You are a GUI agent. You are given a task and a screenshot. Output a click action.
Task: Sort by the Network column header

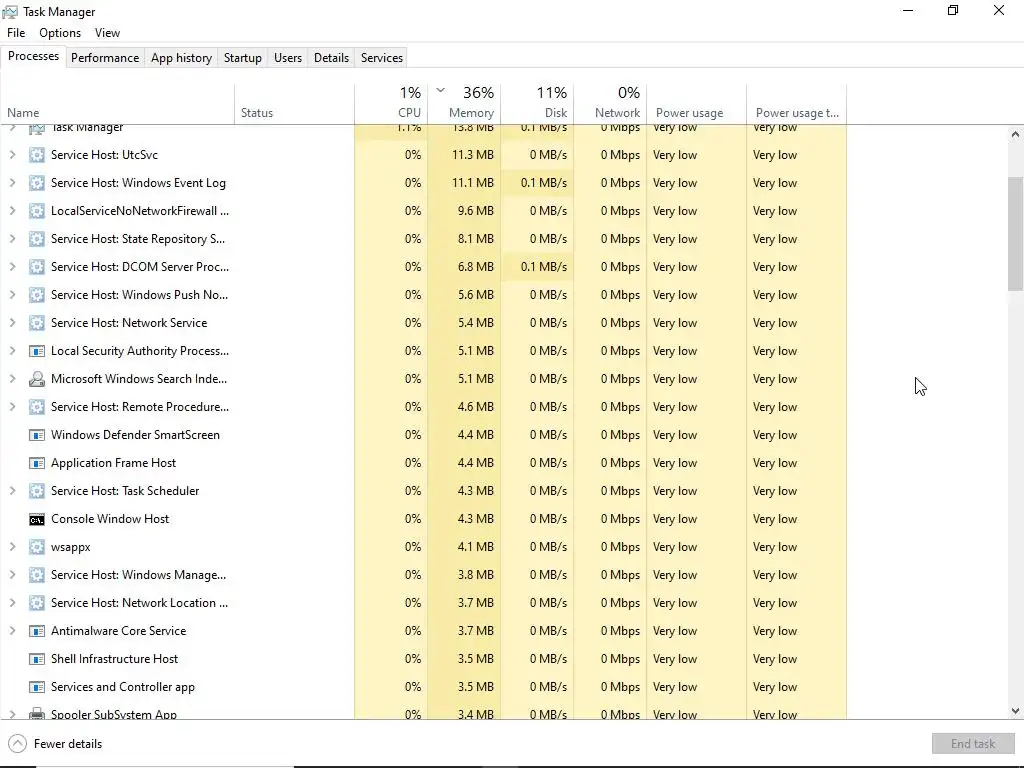point(611,104)
